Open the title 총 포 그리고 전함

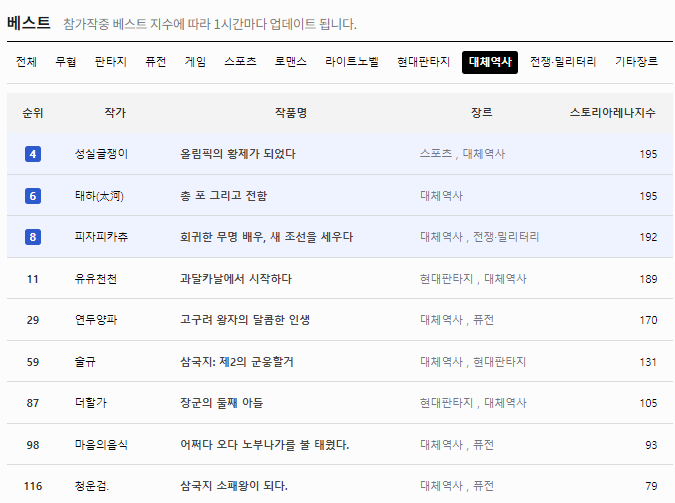223,196
